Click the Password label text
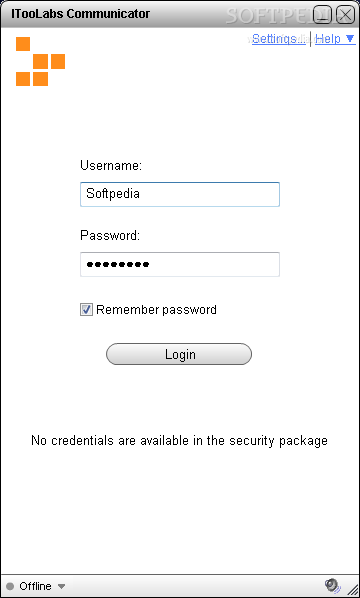The image size is (360, 598). [110, 236]
